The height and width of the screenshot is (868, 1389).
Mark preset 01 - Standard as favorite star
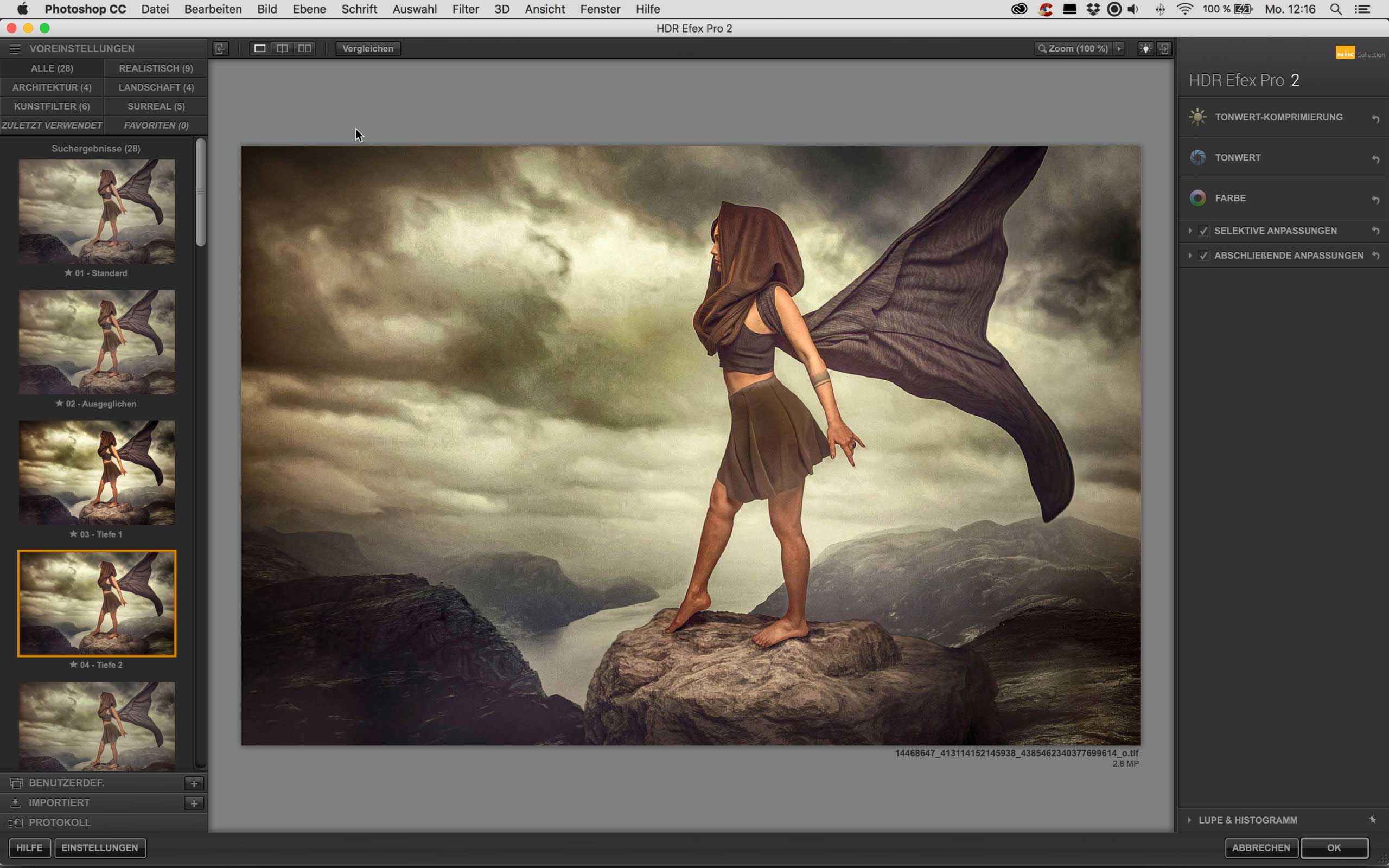(68, 273)
